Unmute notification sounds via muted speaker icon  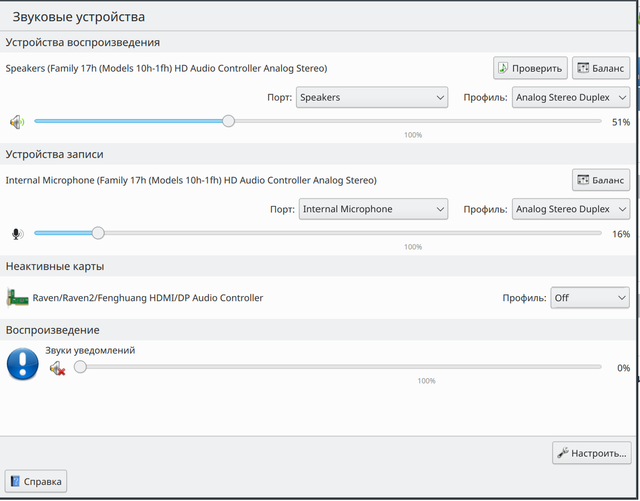click(x=58, y=368)
